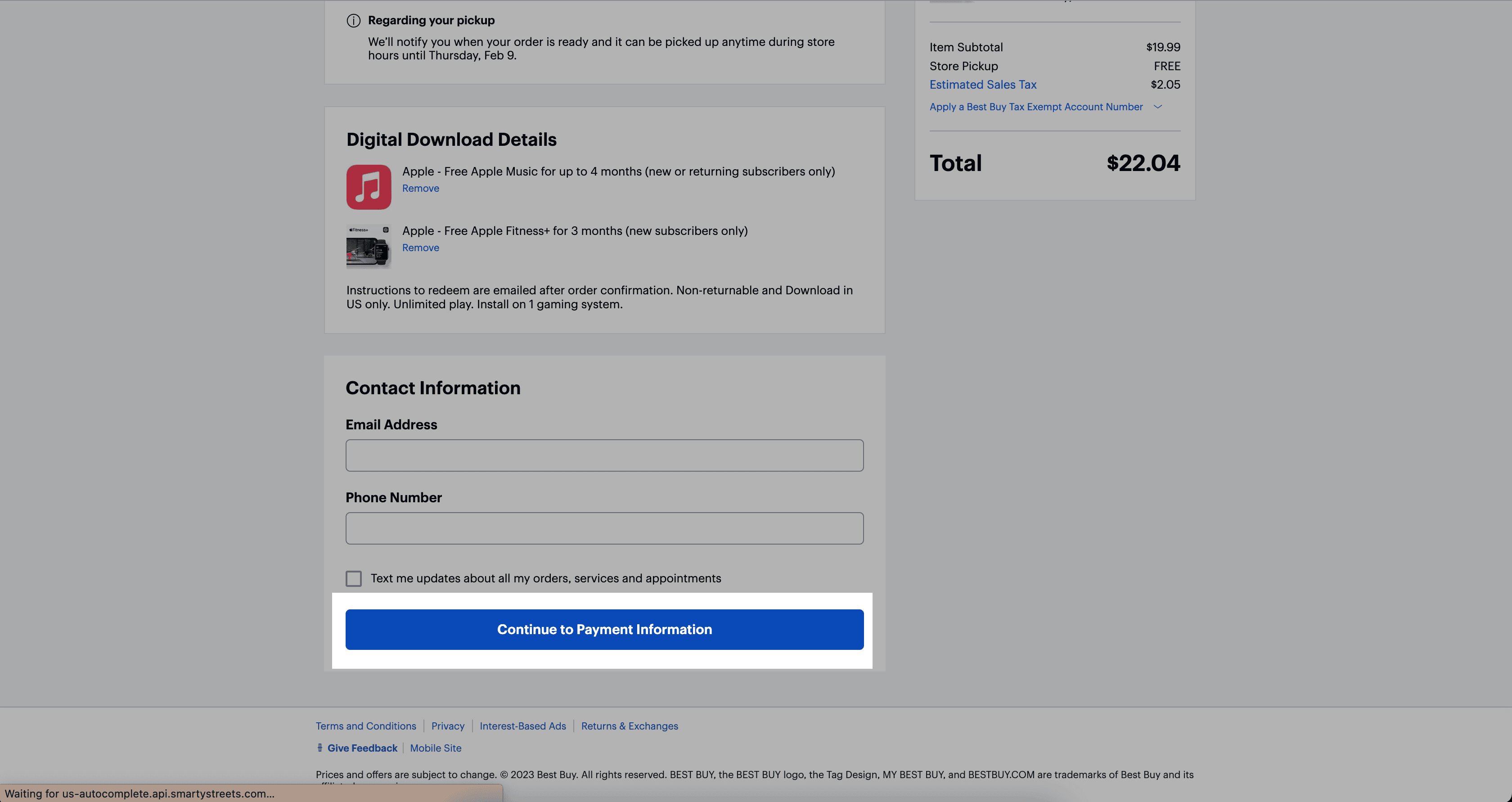
Task: Select the Email Address input field
Action: click(x=604, y=455)
